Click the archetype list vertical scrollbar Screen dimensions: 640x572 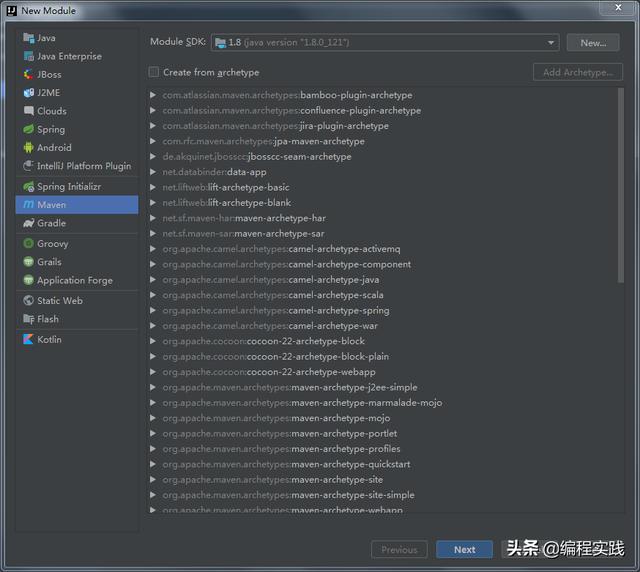point(621,185)
